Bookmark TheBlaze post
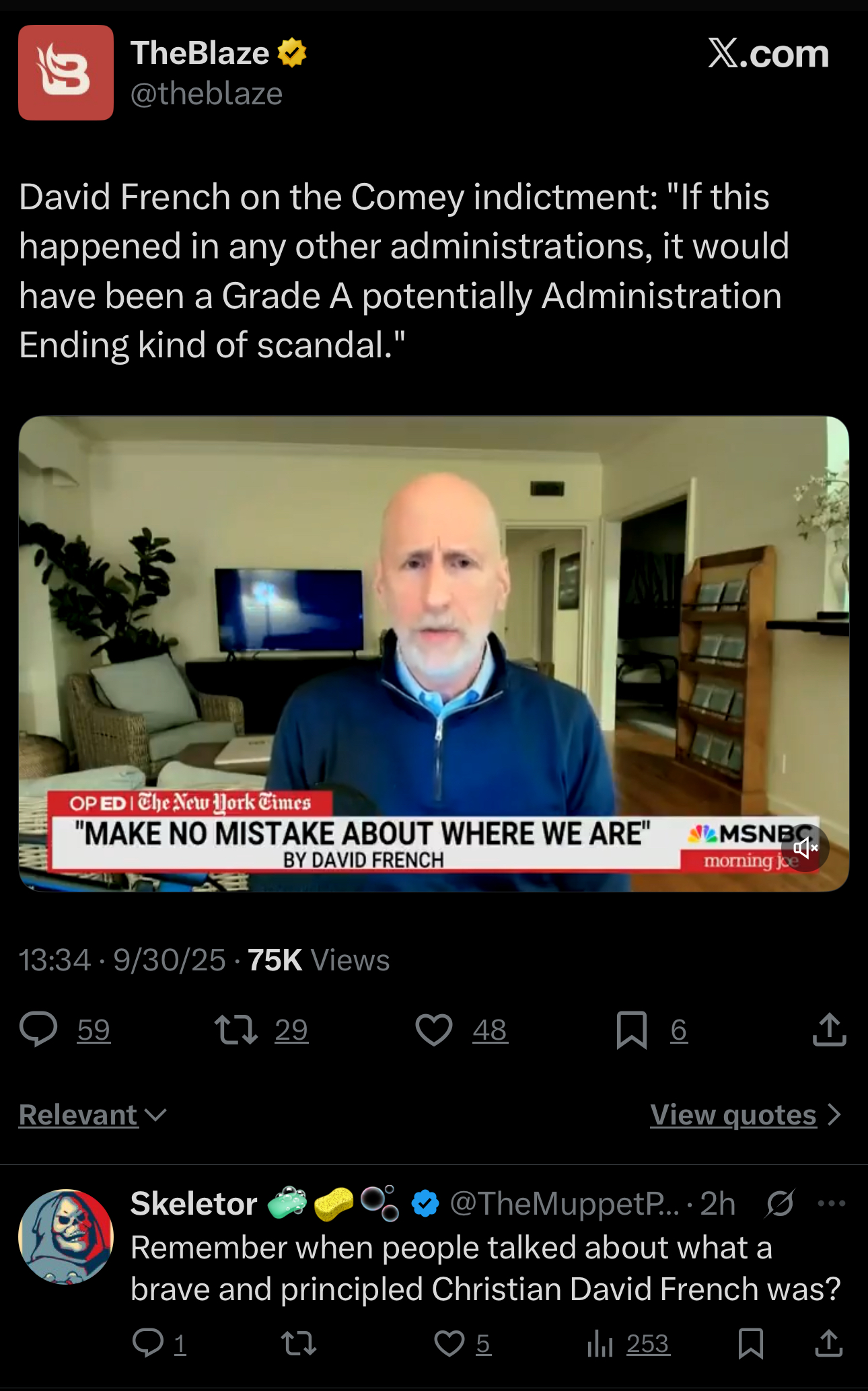 point(632,1030)
